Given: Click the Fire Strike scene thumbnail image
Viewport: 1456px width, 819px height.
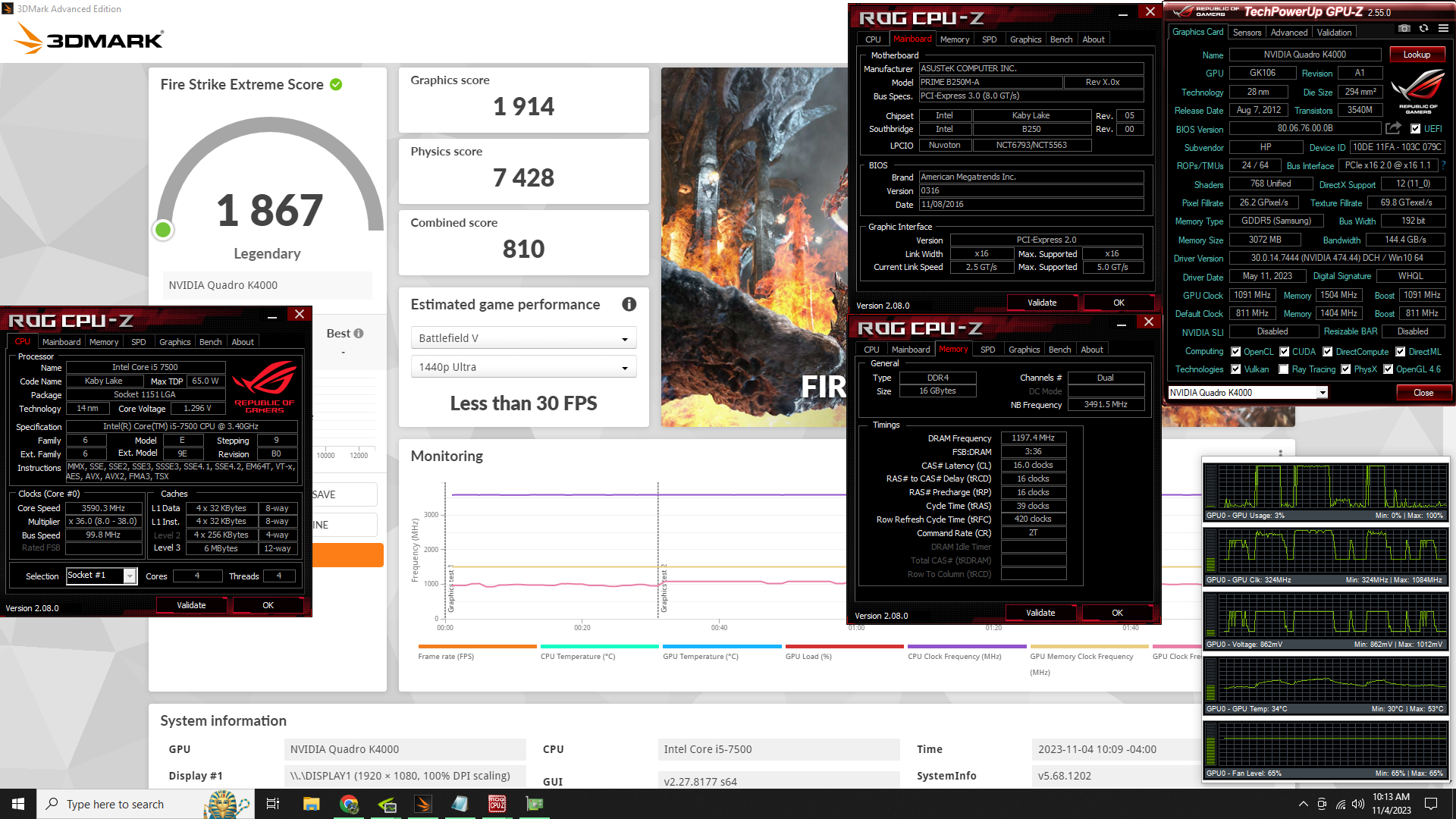Looking at the screenshot, I should (754, 247).
